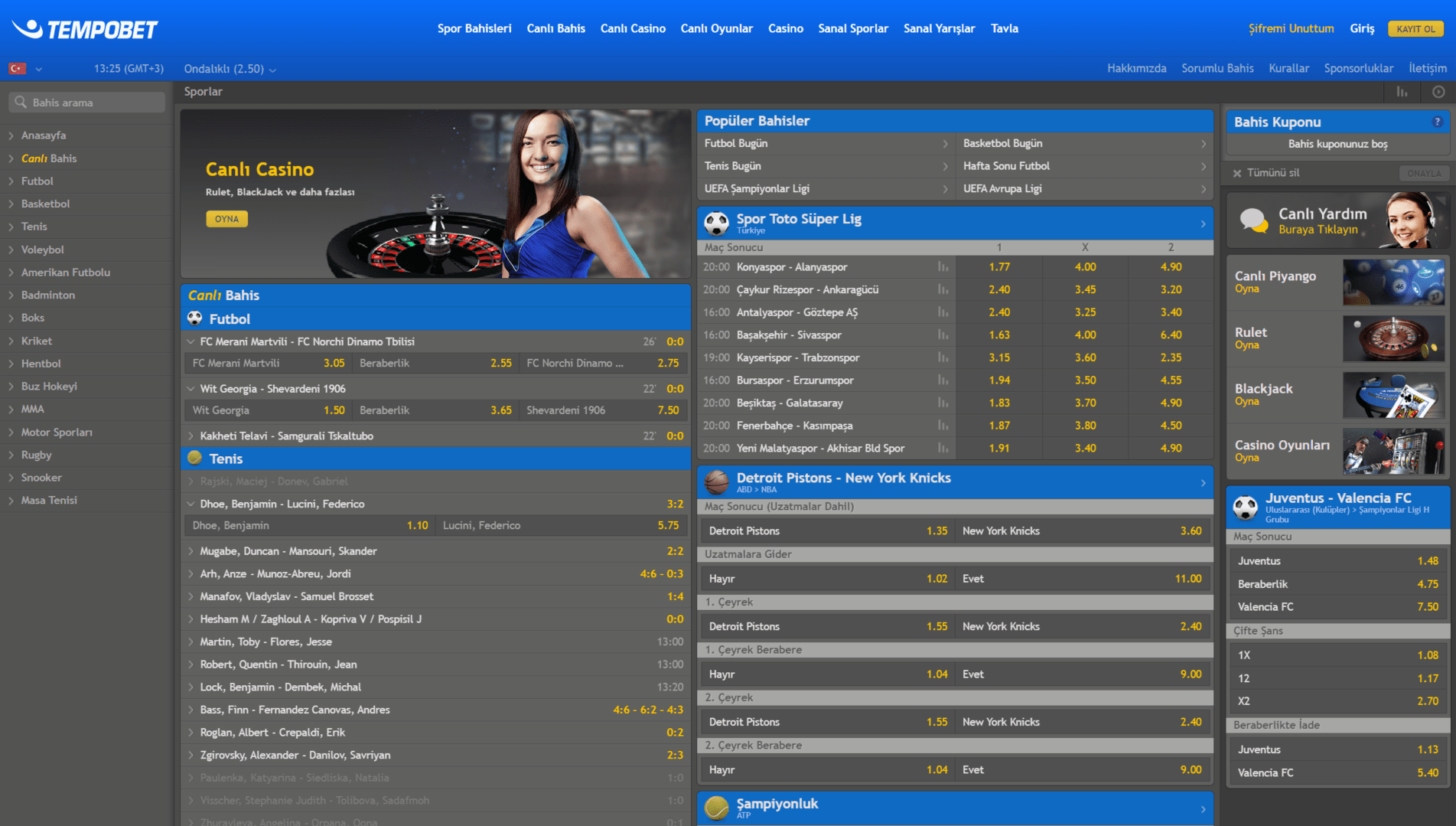Open statistics icon for Beşiktaş - Galatasaray
The width and height of the screenshot is (1456, 826).
click(943, 403)
